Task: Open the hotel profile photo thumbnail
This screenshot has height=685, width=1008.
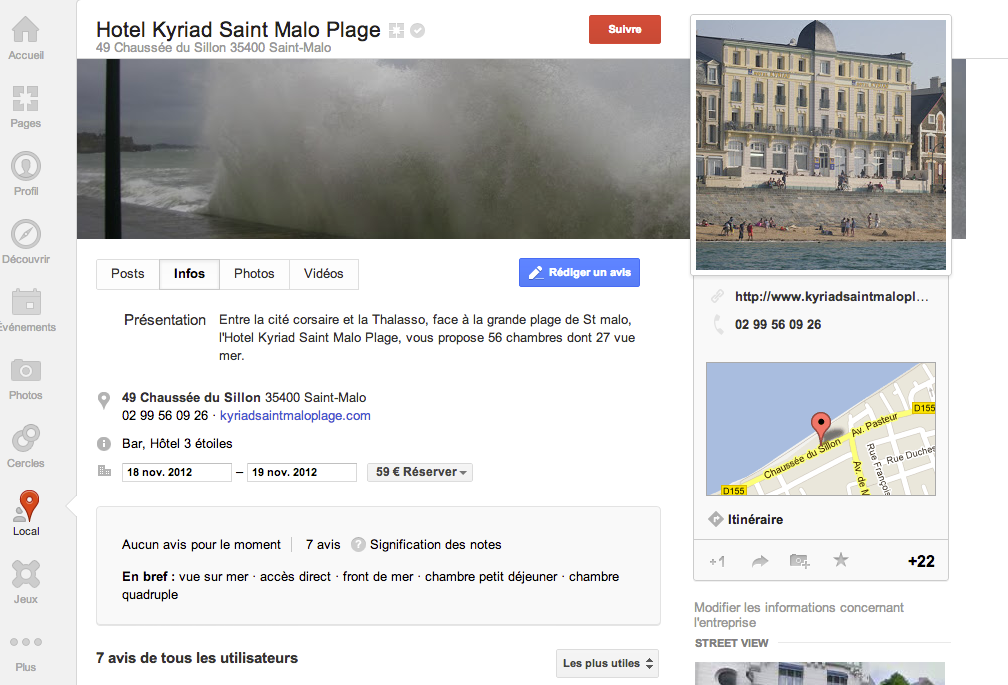Action: pyautogui.click(x=821, y=145)
